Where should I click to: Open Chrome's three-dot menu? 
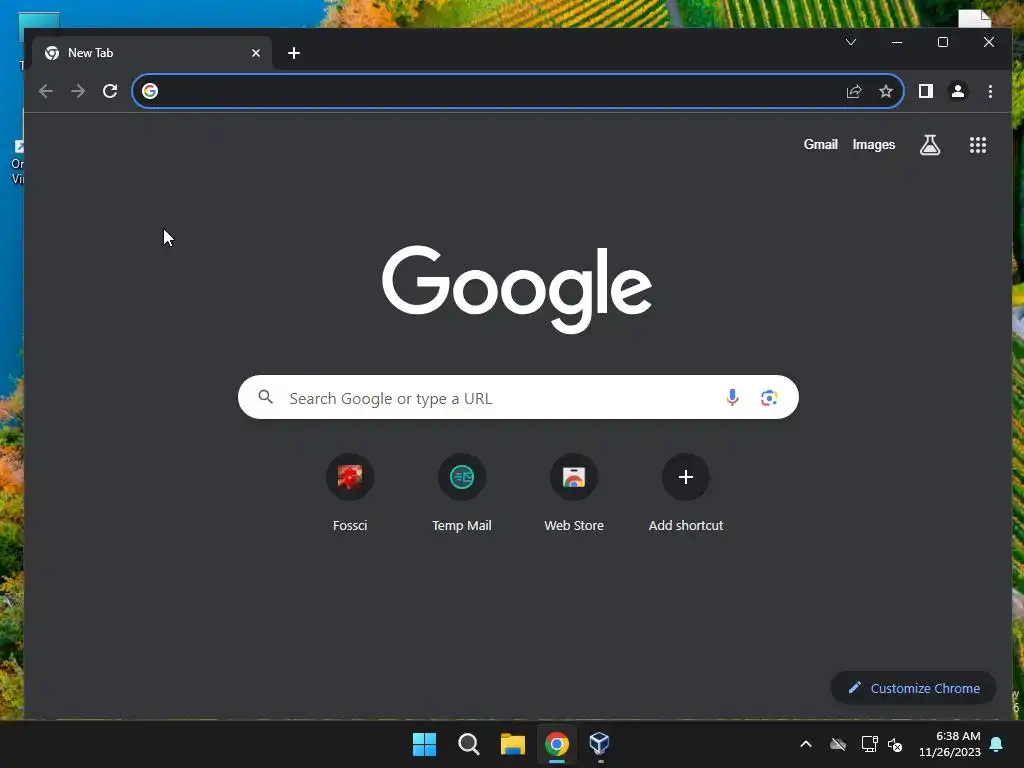pyautogui.click(x=990, y=91)
